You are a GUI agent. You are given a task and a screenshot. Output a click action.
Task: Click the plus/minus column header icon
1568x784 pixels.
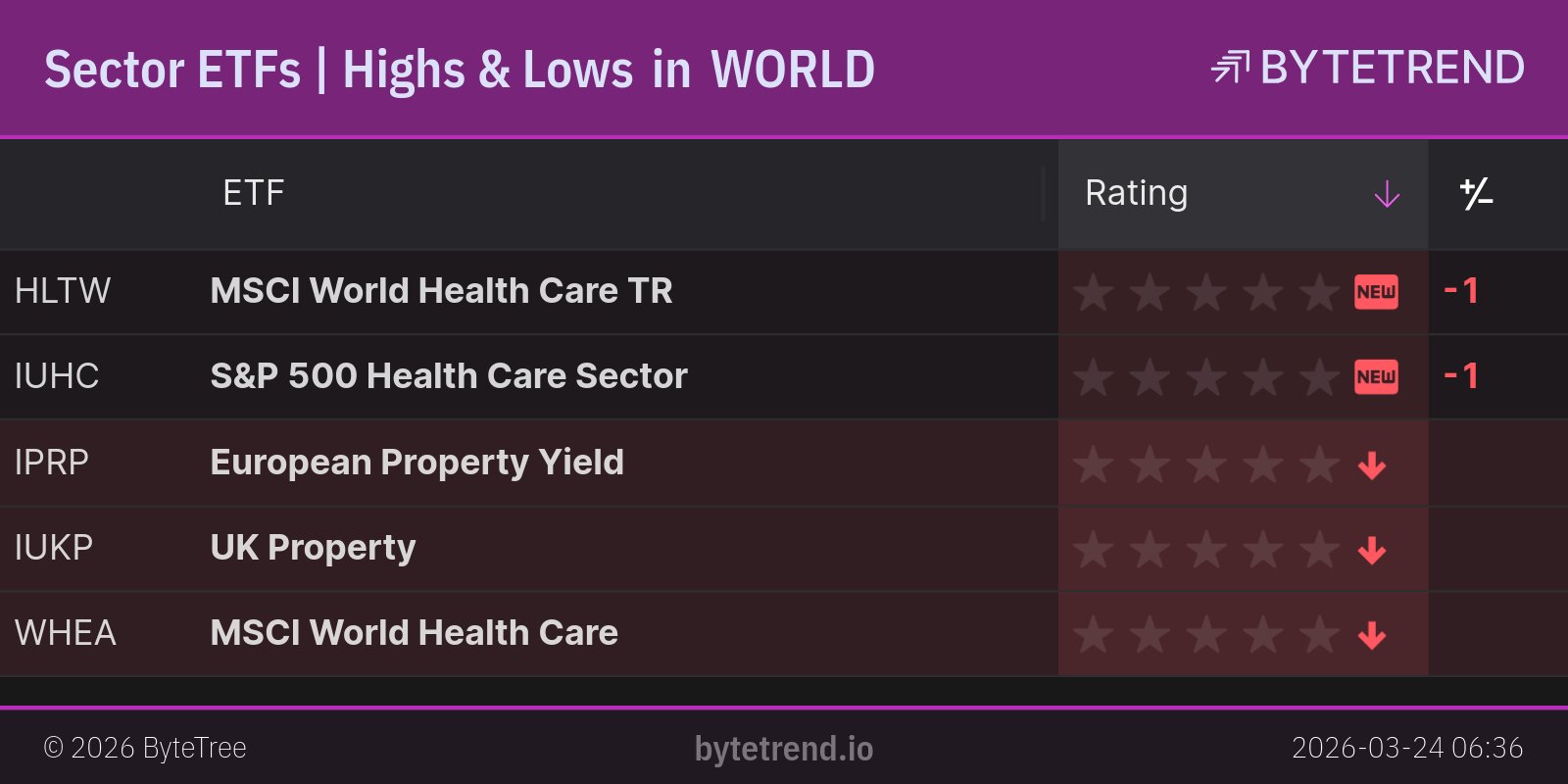point(1476,194)
